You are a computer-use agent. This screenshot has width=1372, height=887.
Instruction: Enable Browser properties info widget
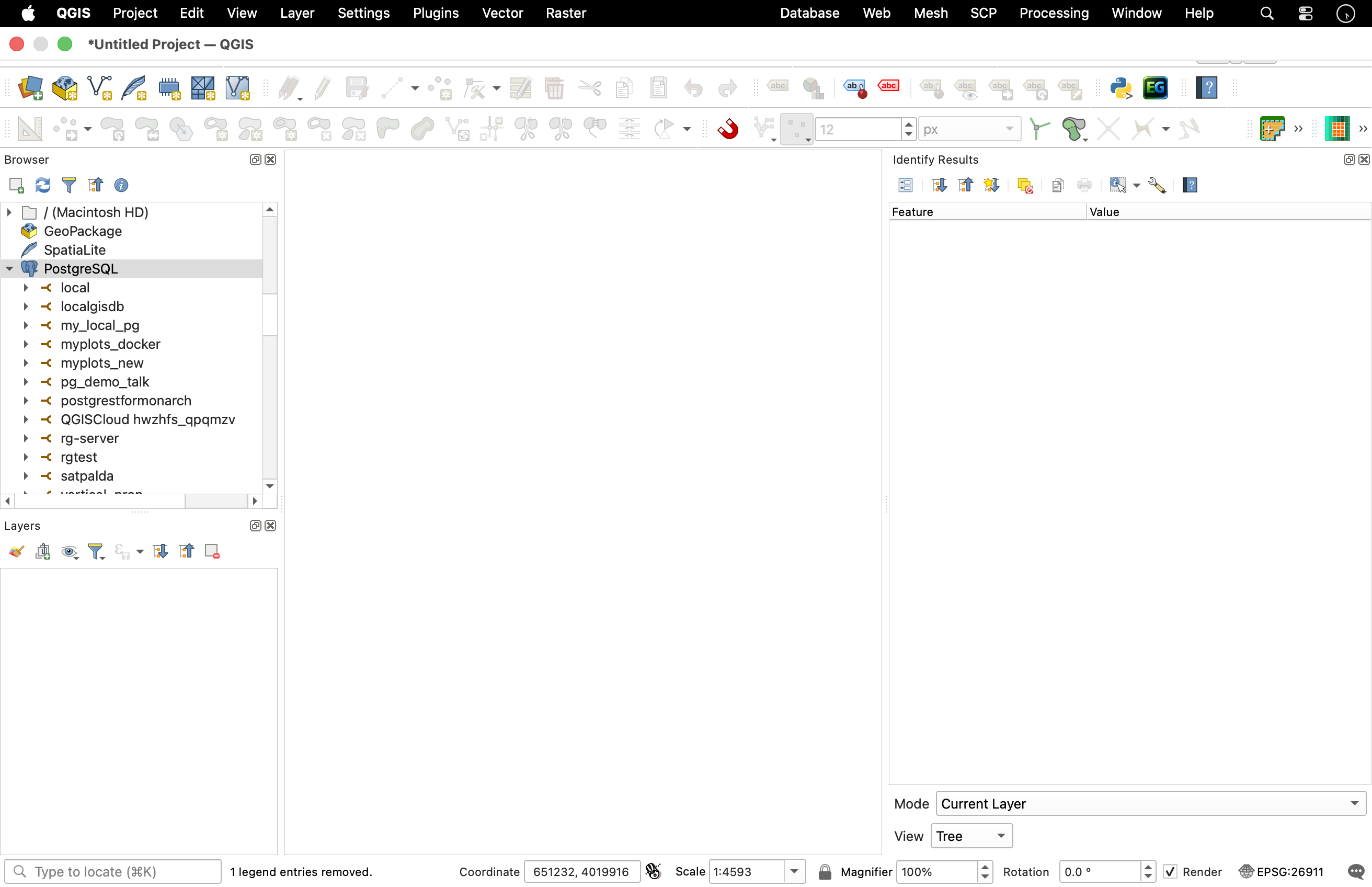(121, 185)
